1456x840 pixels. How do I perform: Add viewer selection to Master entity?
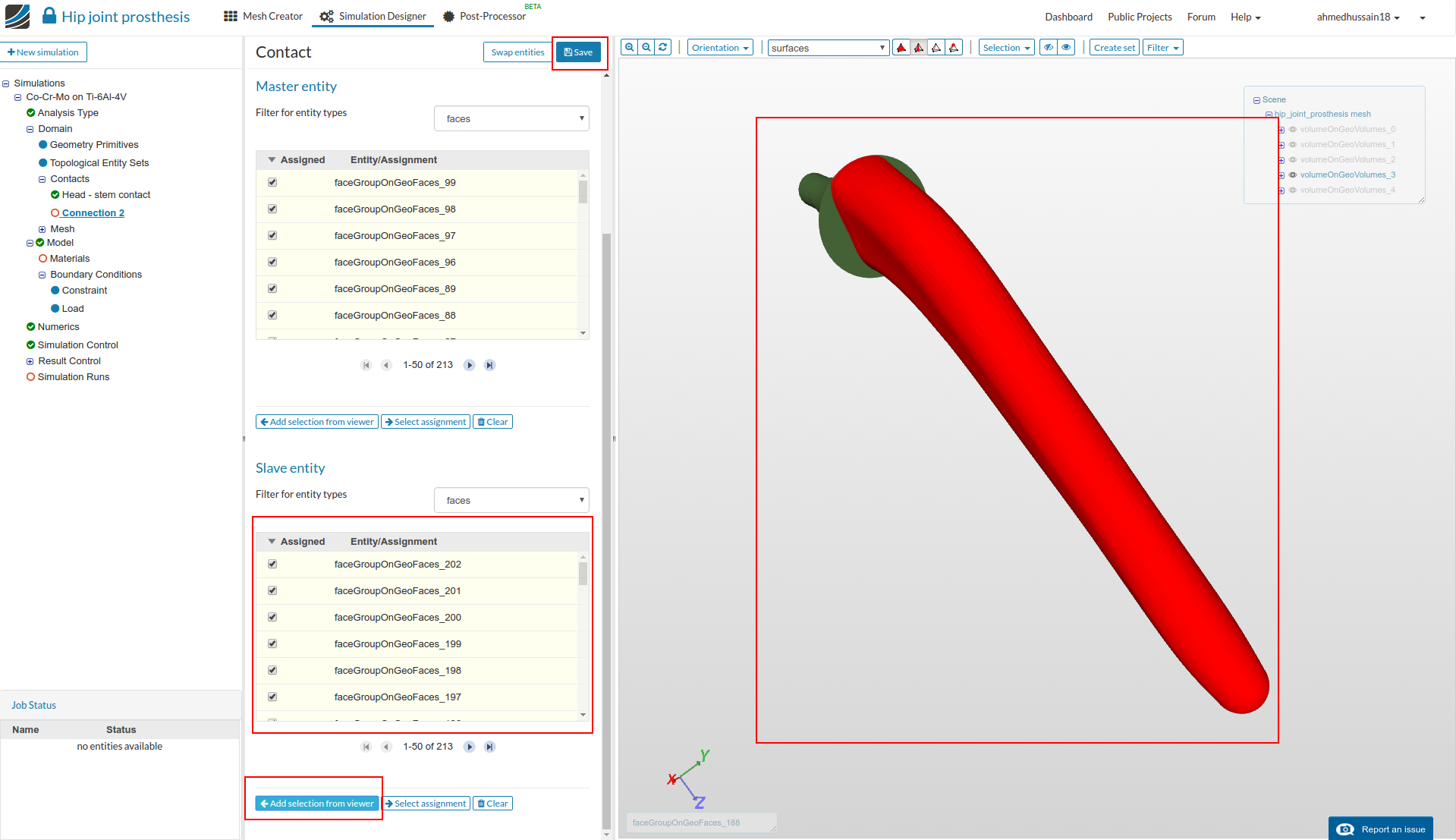click(x=317, y=422)
